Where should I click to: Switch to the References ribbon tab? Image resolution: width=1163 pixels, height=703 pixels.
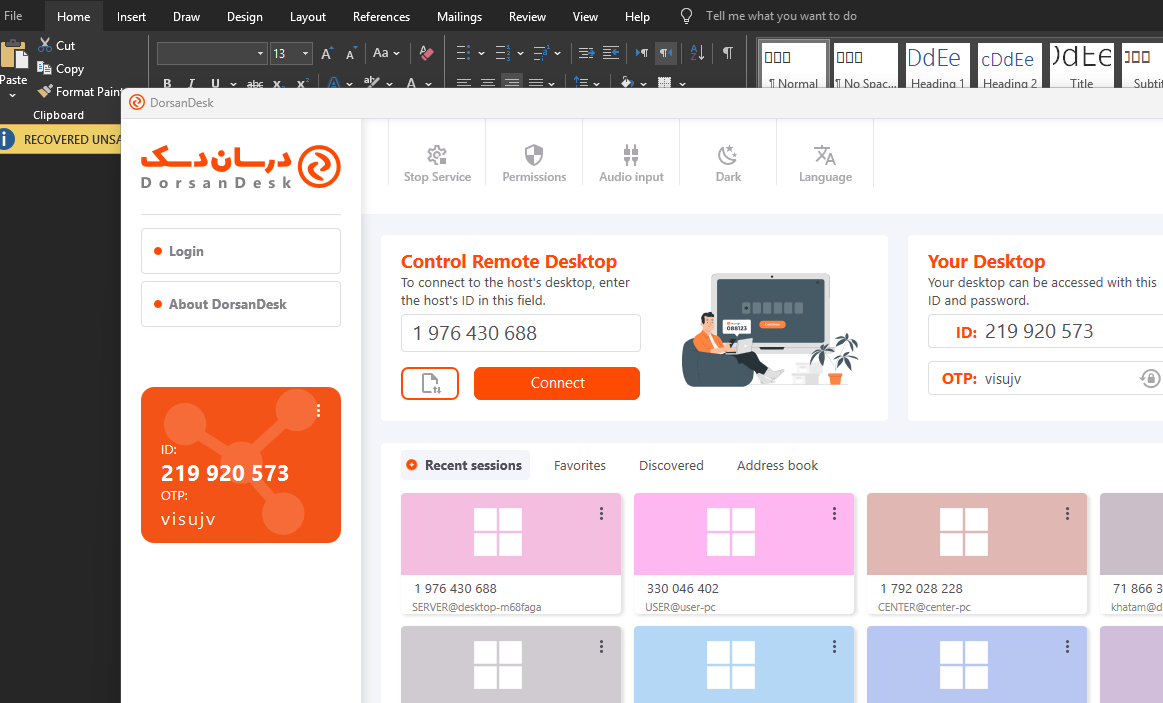click(x=381, y=16)
